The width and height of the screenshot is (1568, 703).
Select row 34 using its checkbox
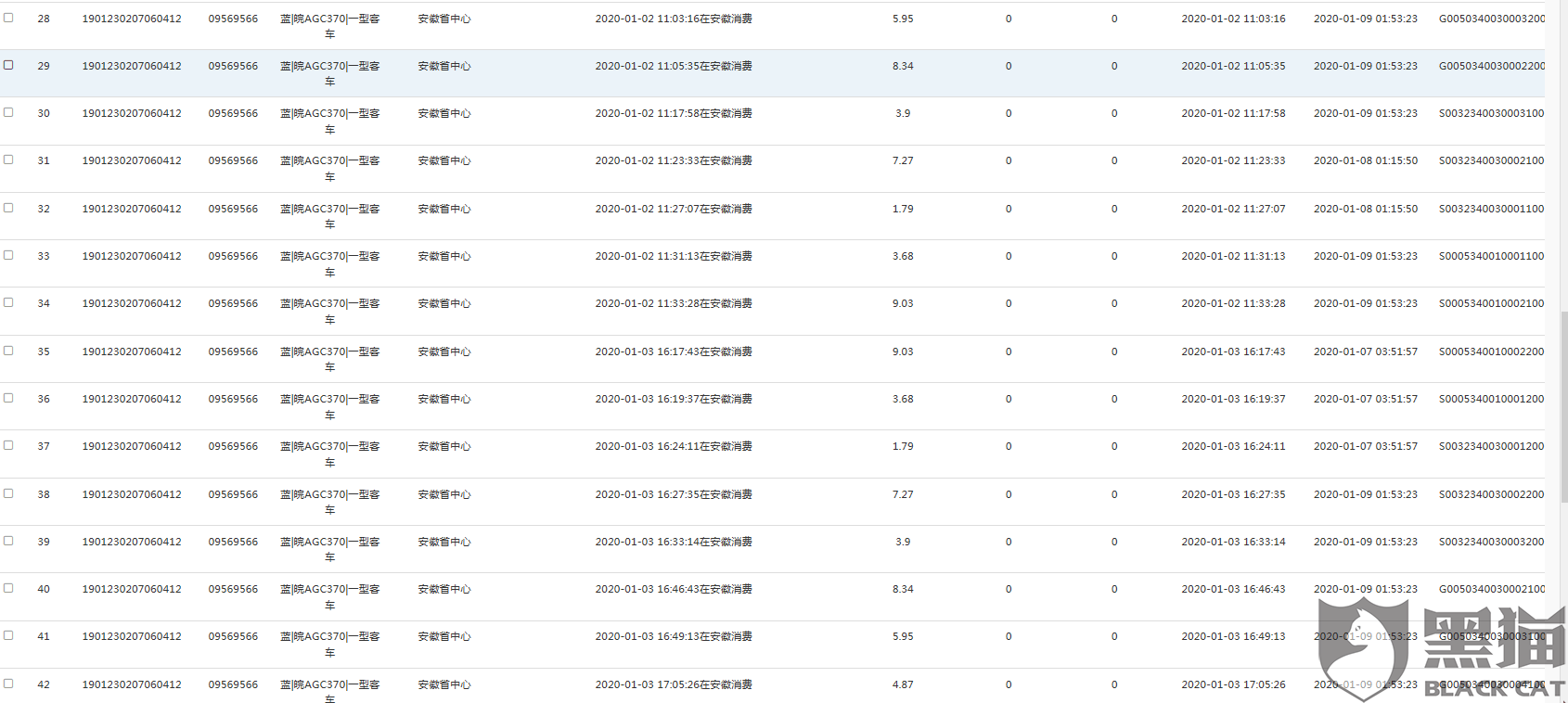pos(8,302)
